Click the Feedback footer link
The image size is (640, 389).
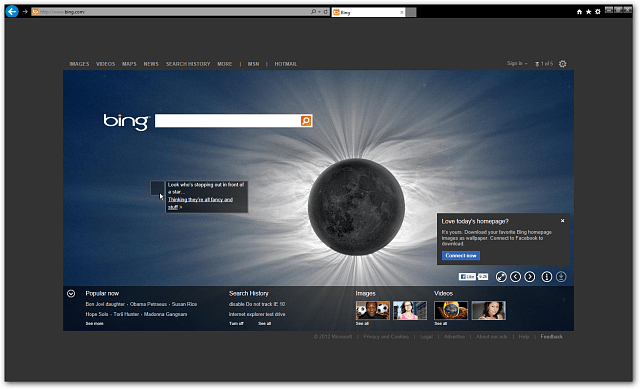[551, 337]
